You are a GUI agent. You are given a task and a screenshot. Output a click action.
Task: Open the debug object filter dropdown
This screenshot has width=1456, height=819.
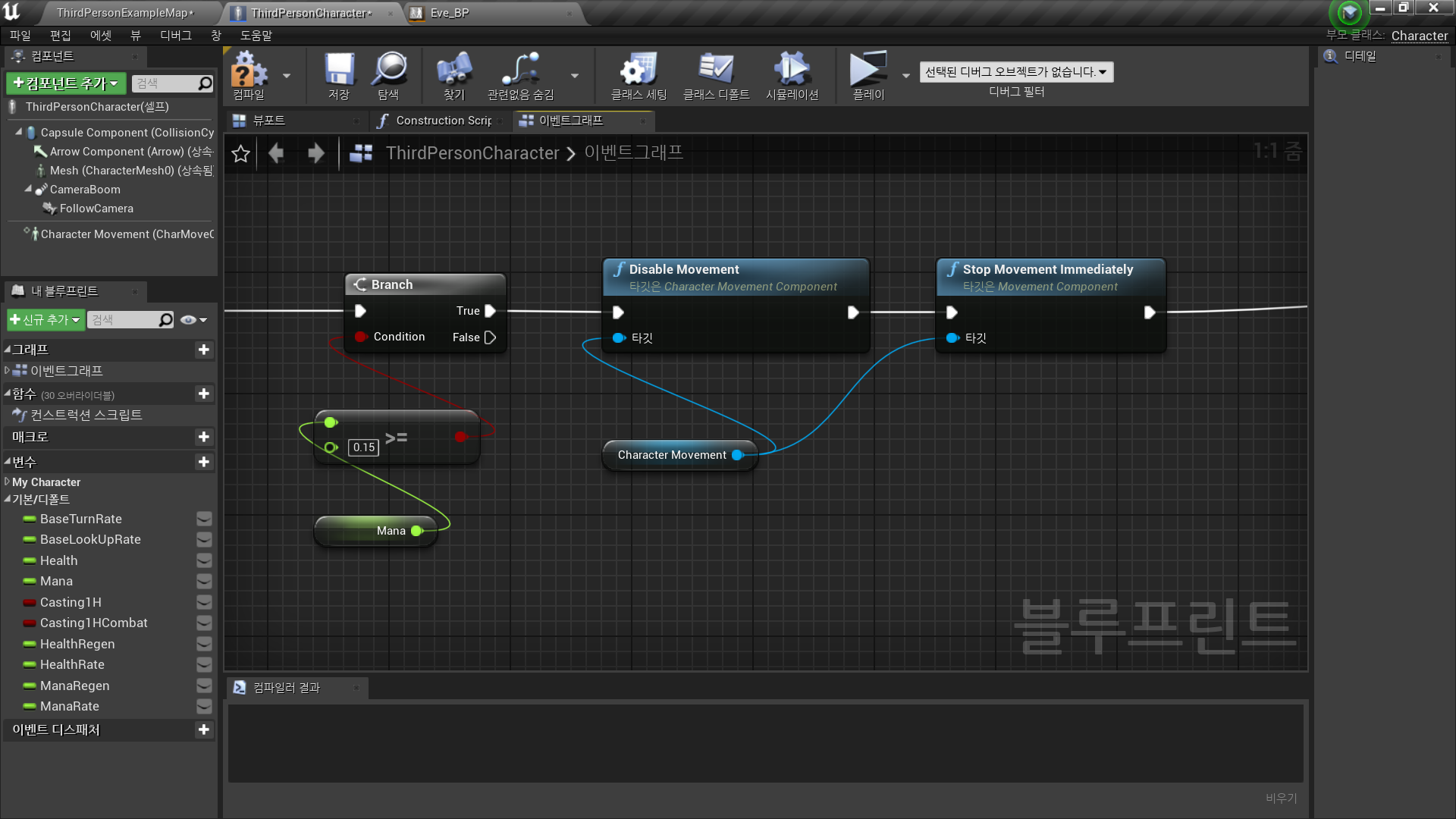pyautogui.click(x=1016, y=72)
